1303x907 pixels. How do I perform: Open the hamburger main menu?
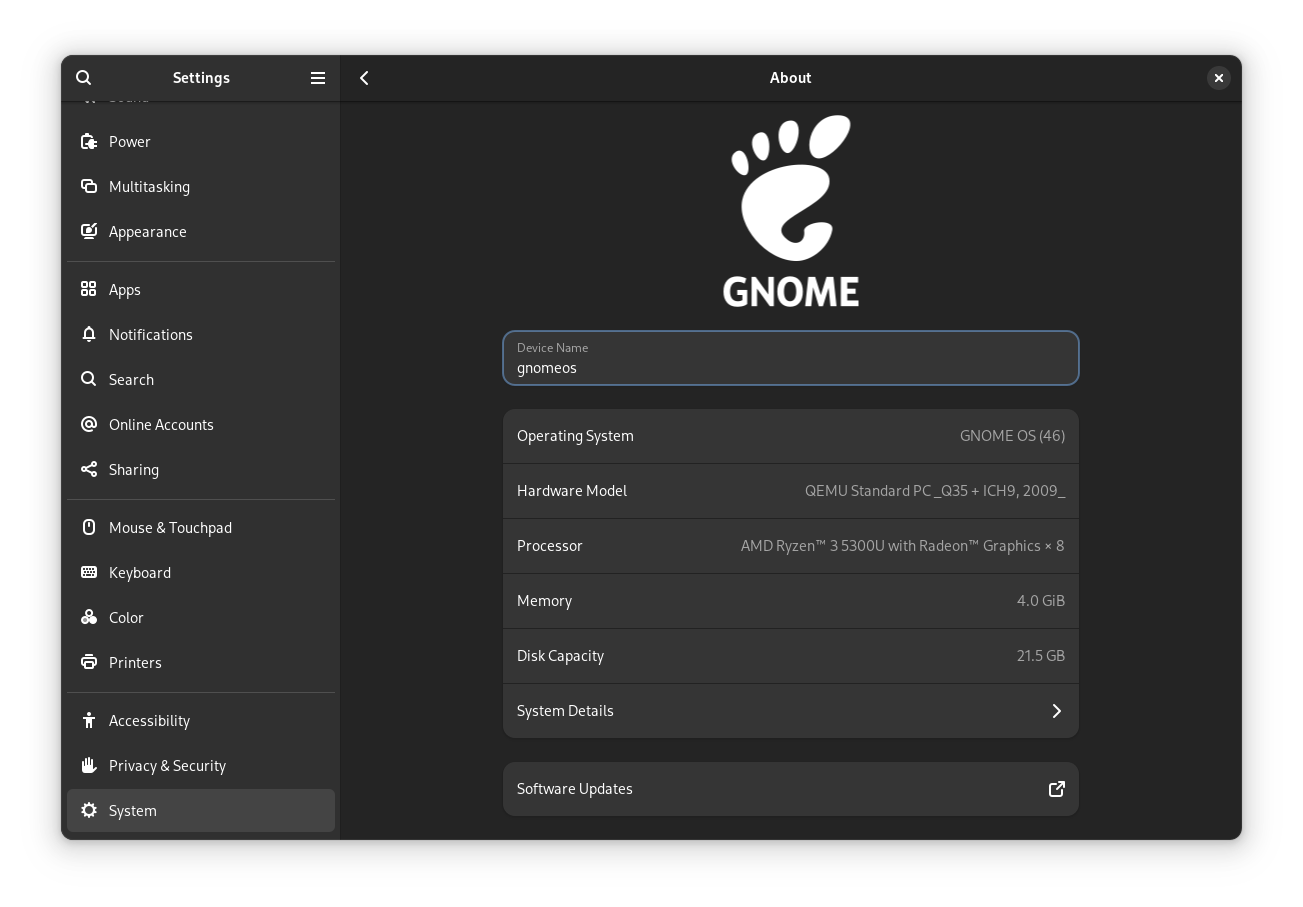coord(318,77)
